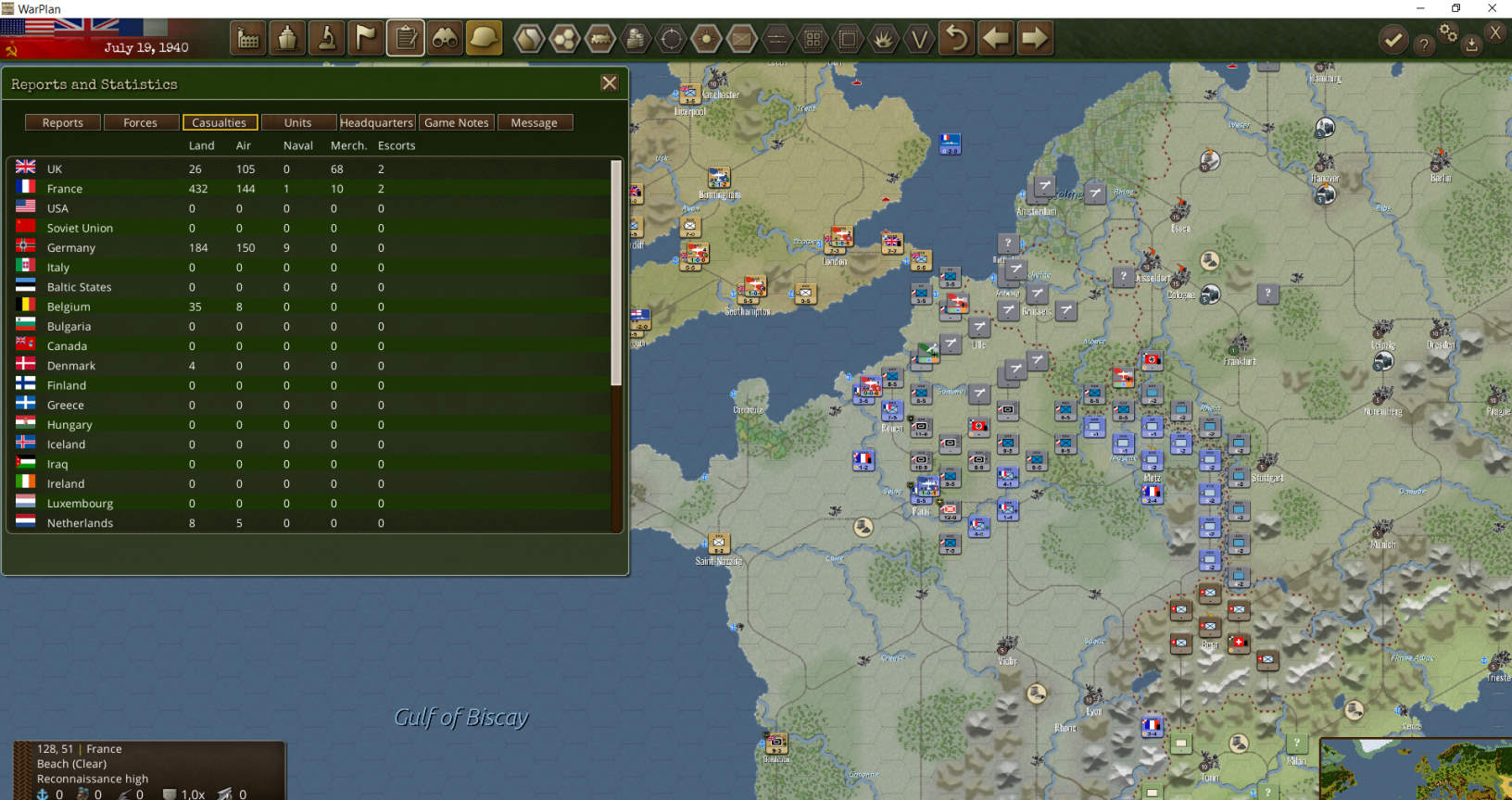Click the save game download-tray icon
This screenshot has height=800, width=1512.
[x=1471, y=44]
